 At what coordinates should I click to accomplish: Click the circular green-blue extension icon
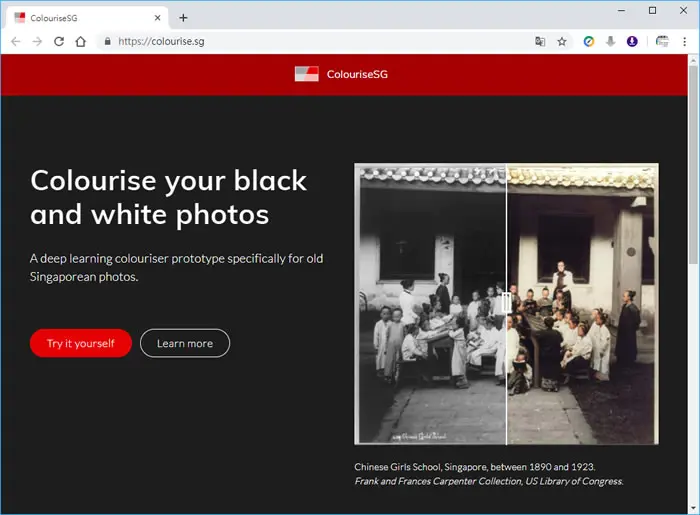[589, 42]
